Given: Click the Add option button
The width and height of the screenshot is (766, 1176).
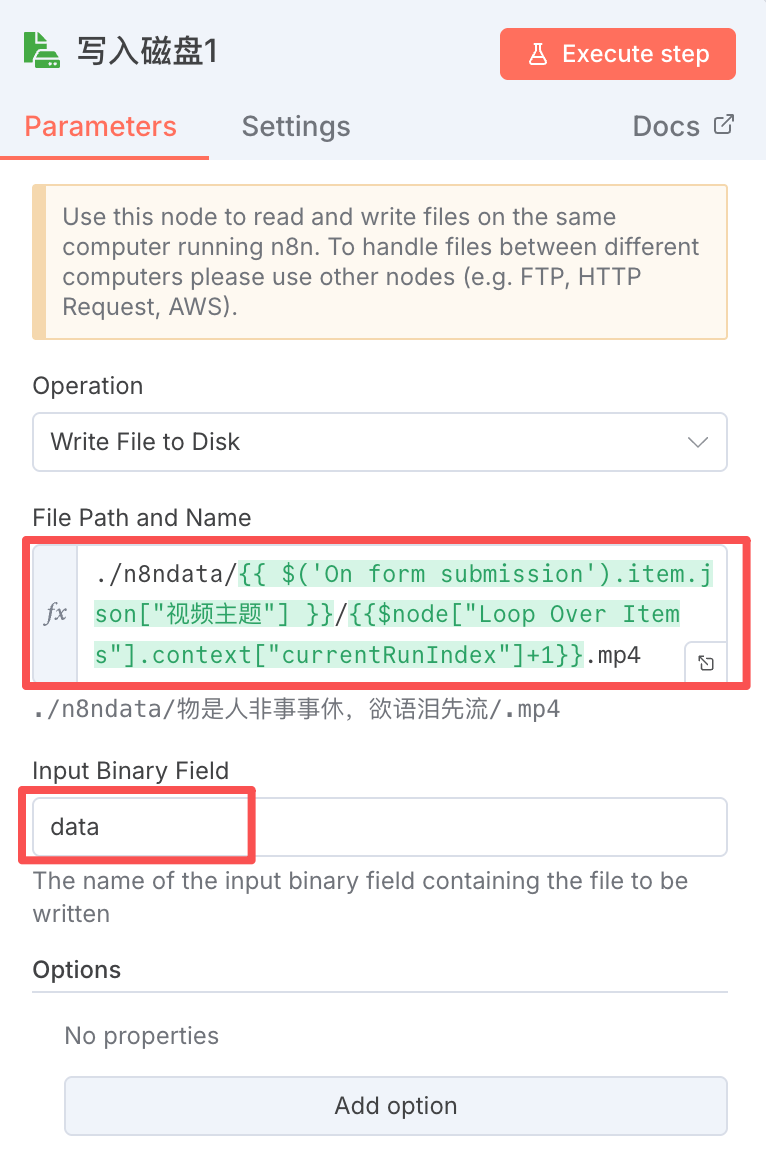Looking at the screenshot, I should click(x=396, y=1106).
